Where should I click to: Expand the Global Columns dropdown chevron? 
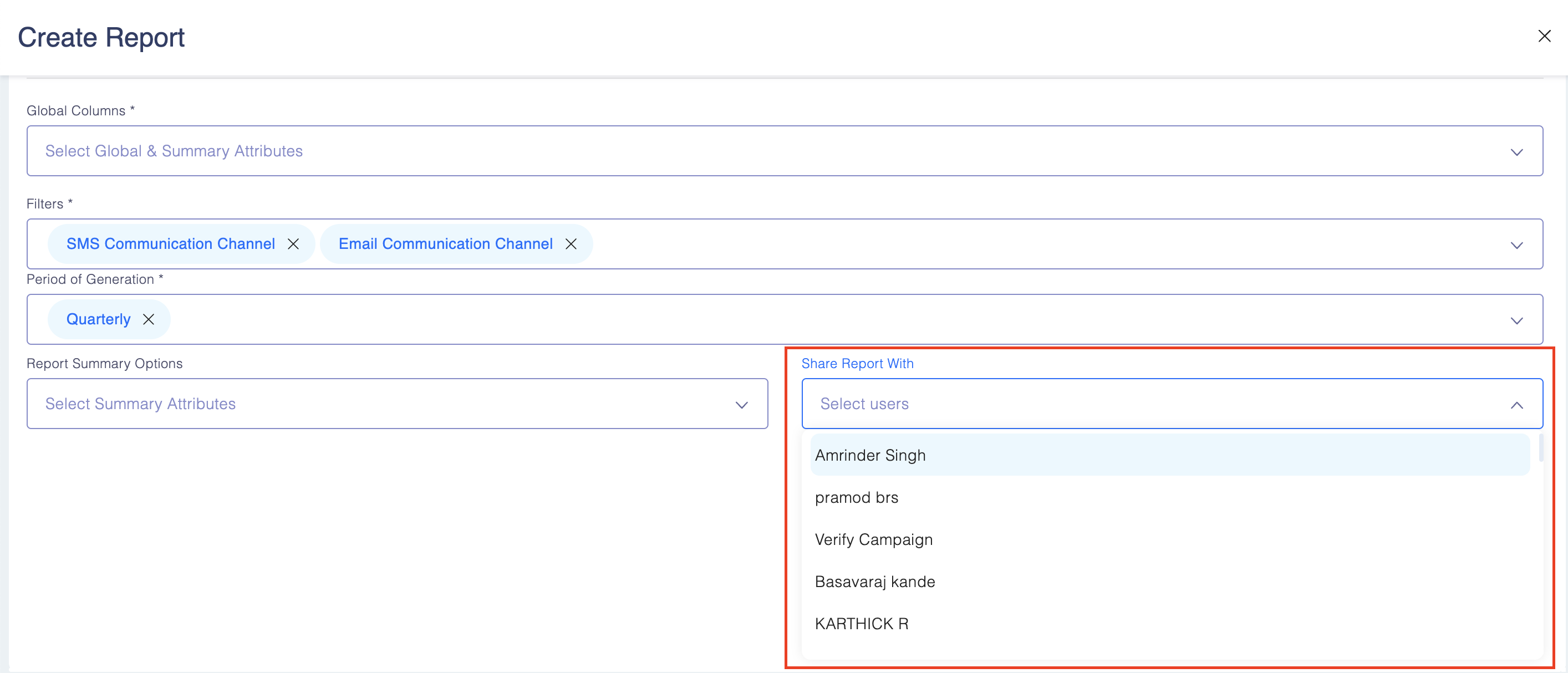(x=1516, y=152)
